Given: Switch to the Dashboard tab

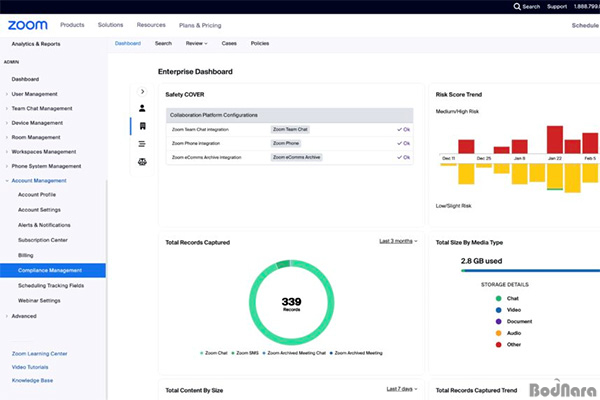Looking at the screenshot, I should pyautogui.click(x=128, y=43).
